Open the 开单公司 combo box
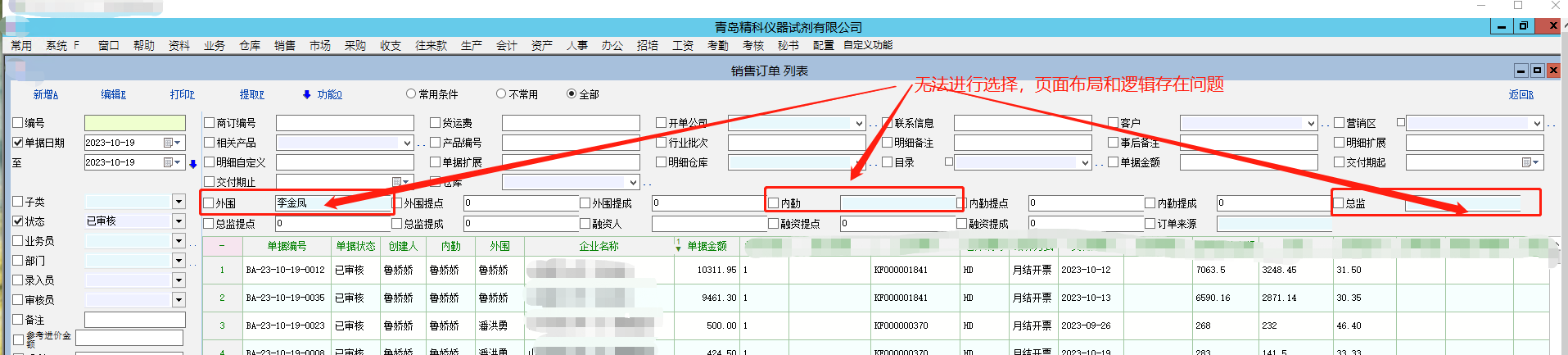The width and height of the screenshot is (1568, 355). [x=859, y=123]
